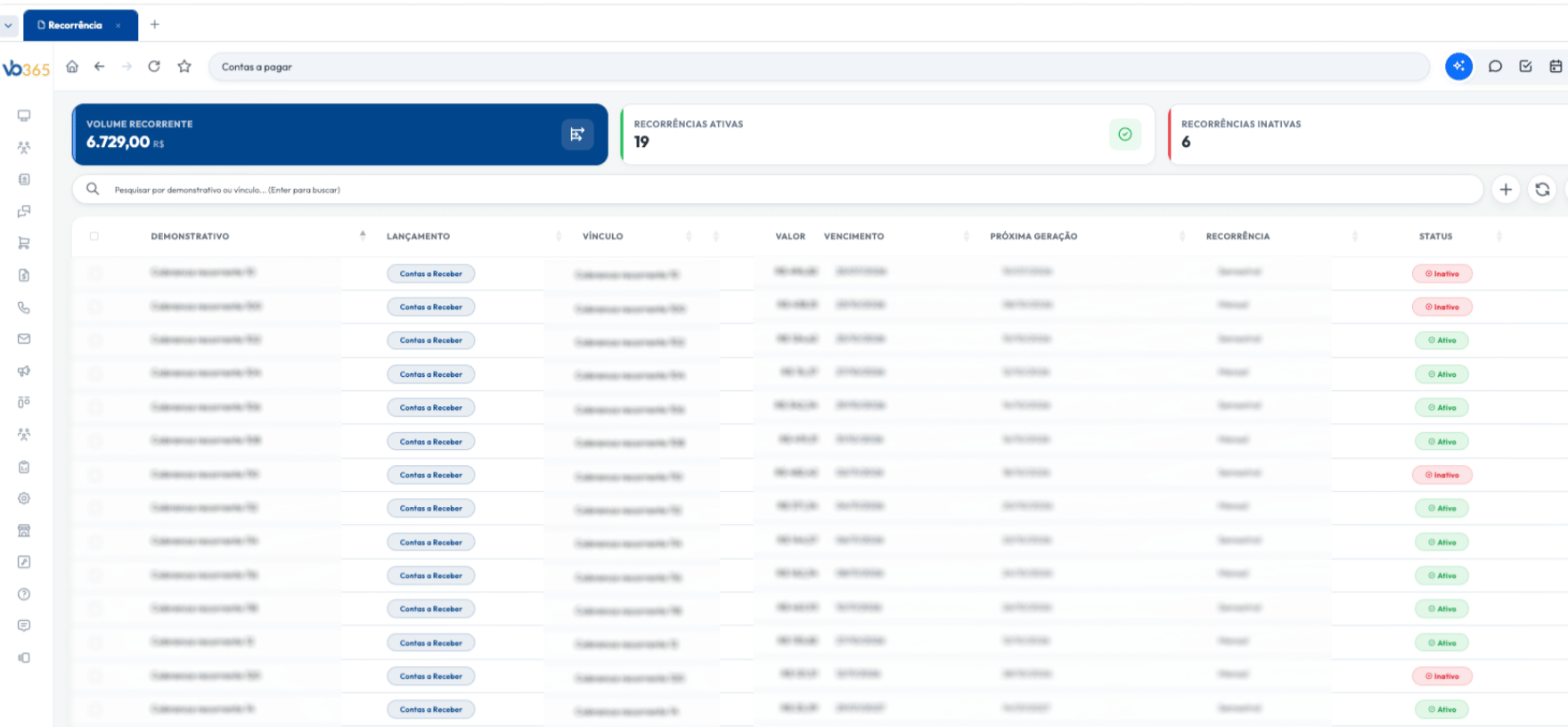The width and height of the screenshot is (1568, 727).
Task: Sort by the Lançamento column arrow
Action: click(x=559, y=236)
